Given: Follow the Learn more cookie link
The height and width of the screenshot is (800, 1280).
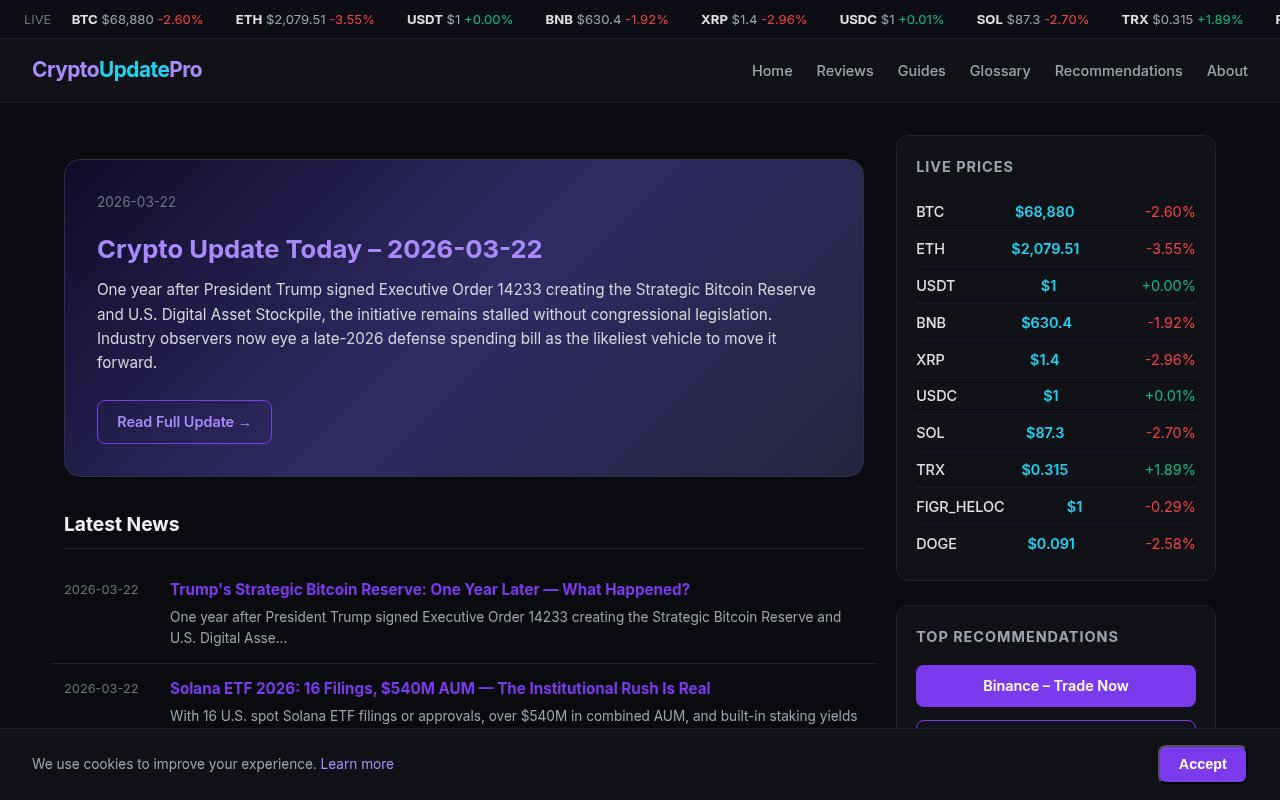Looking at the screenshot, I should click(x=357, y=764).
